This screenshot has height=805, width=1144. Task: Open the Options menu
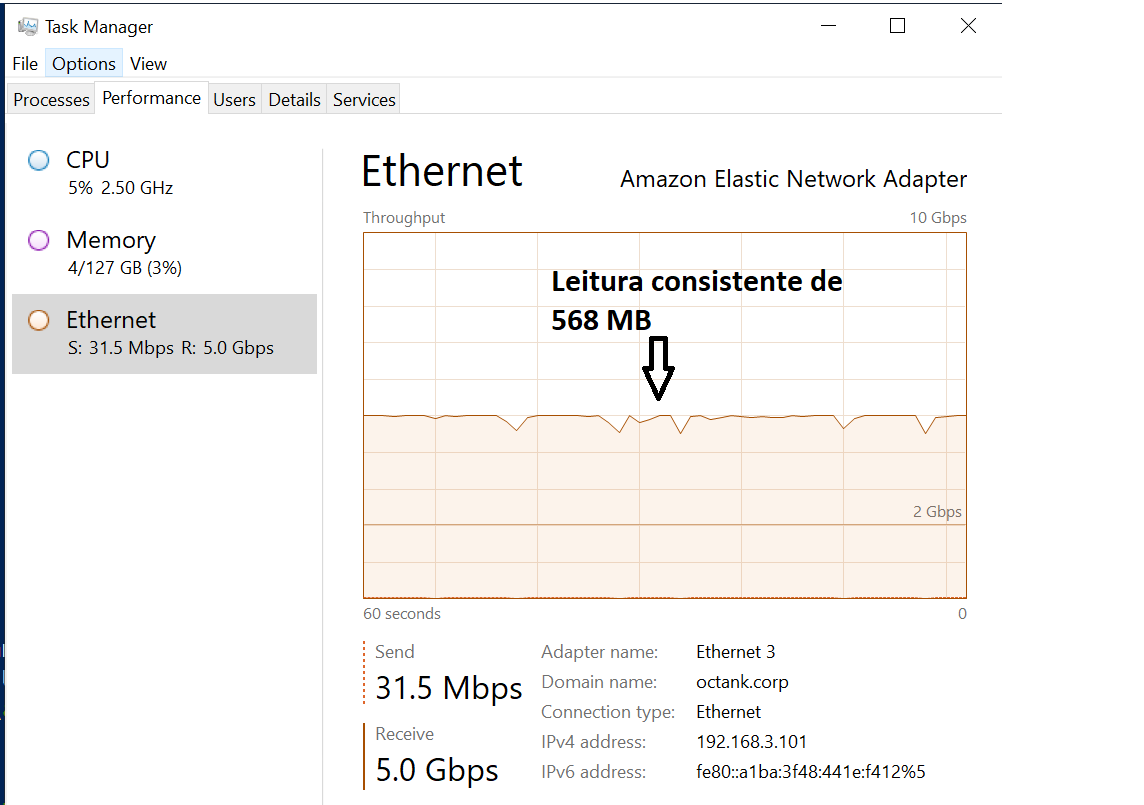point(84,64)
